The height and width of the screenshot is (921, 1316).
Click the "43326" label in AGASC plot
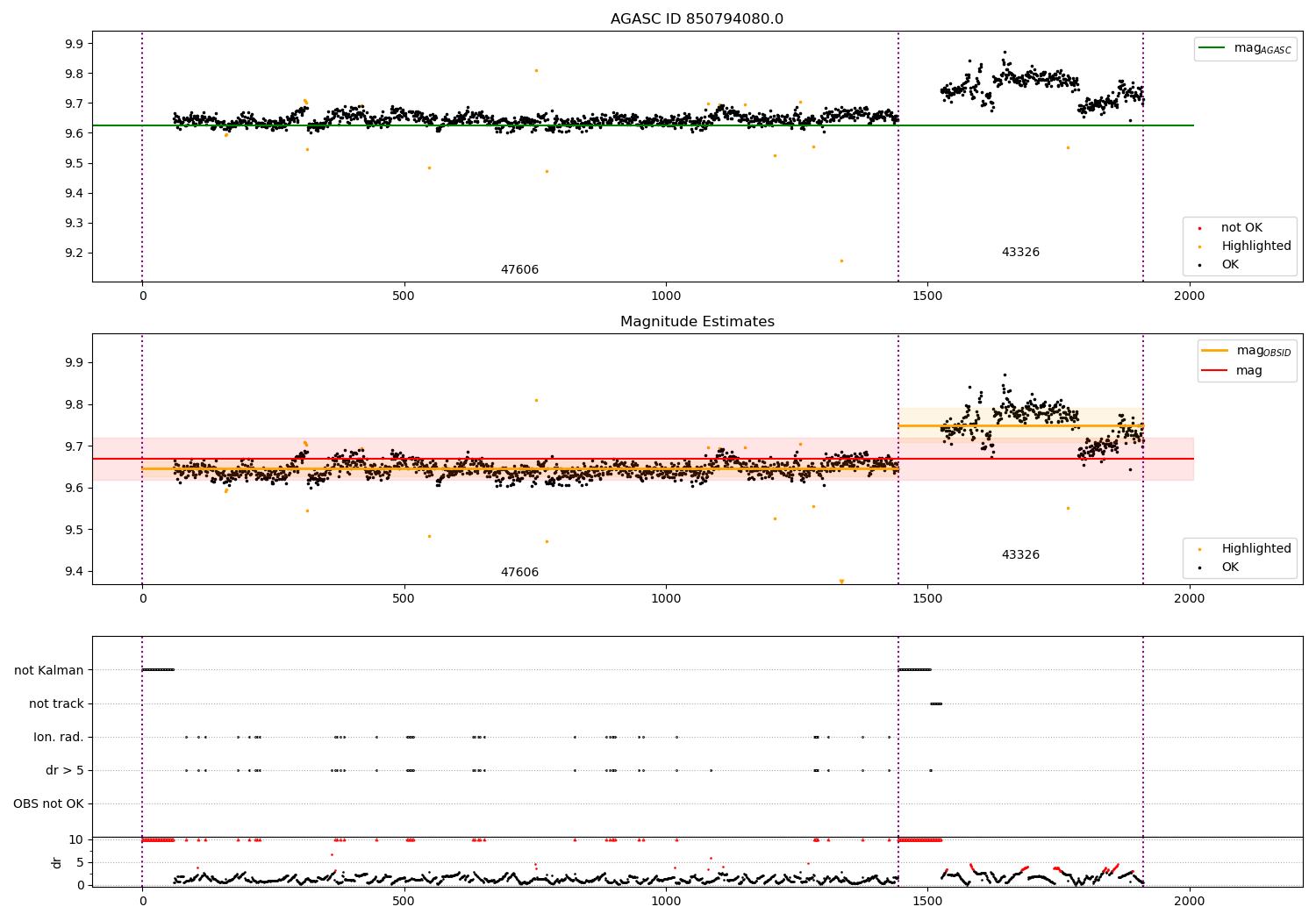[x=1020, y=253]
